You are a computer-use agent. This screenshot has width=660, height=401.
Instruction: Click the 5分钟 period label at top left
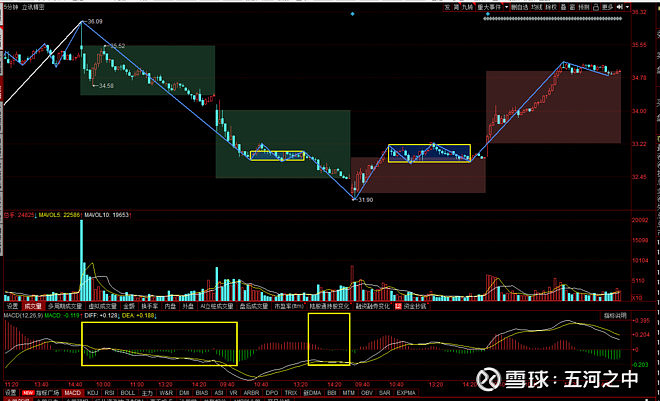click(11, 7)
